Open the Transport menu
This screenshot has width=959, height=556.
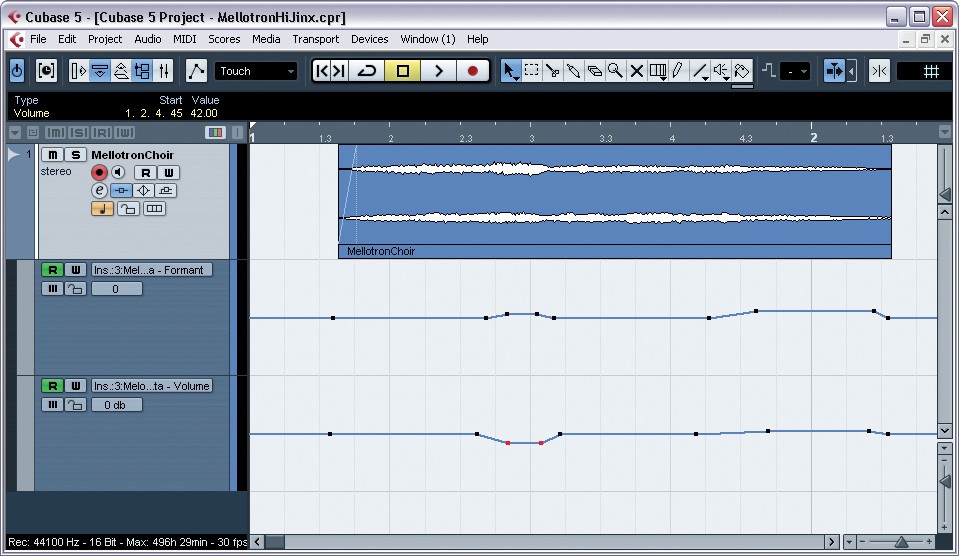point(316,39)
